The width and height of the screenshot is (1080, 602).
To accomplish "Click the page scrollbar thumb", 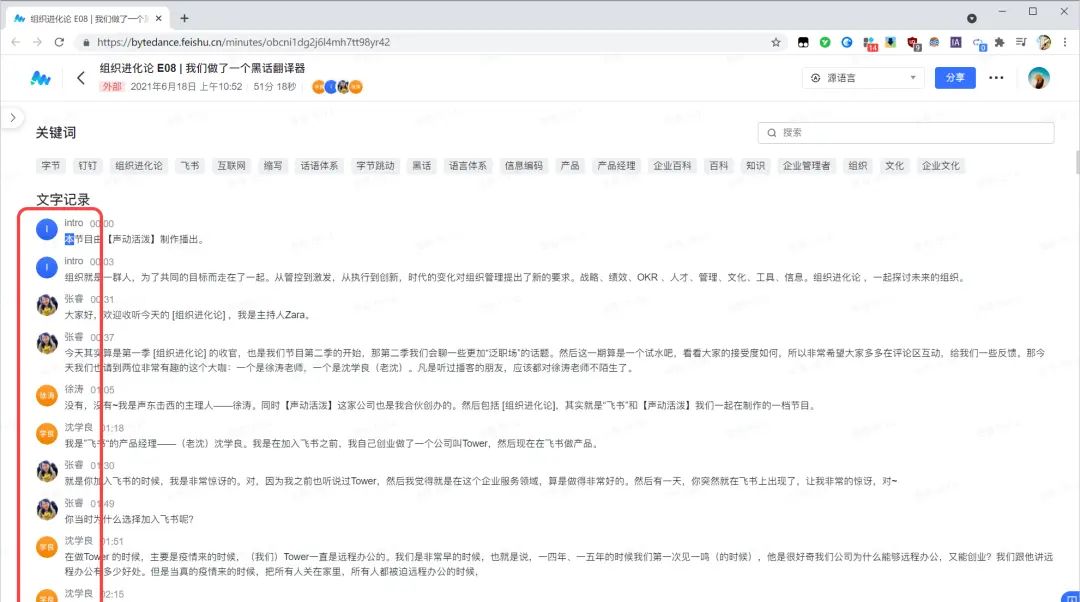I will (1077, 163).
